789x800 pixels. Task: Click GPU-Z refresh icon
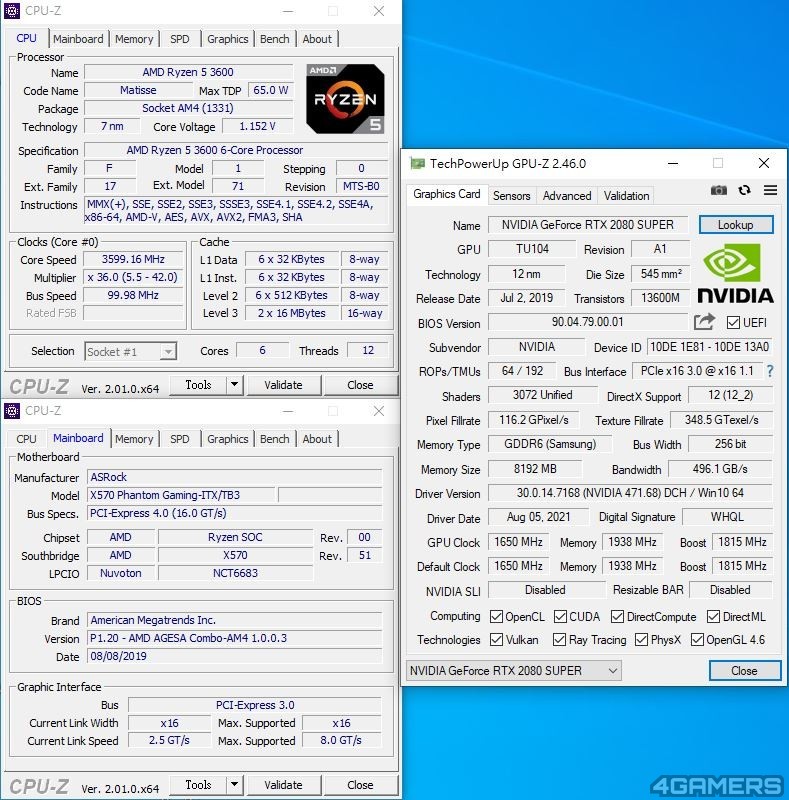click(x=745, y=190)
